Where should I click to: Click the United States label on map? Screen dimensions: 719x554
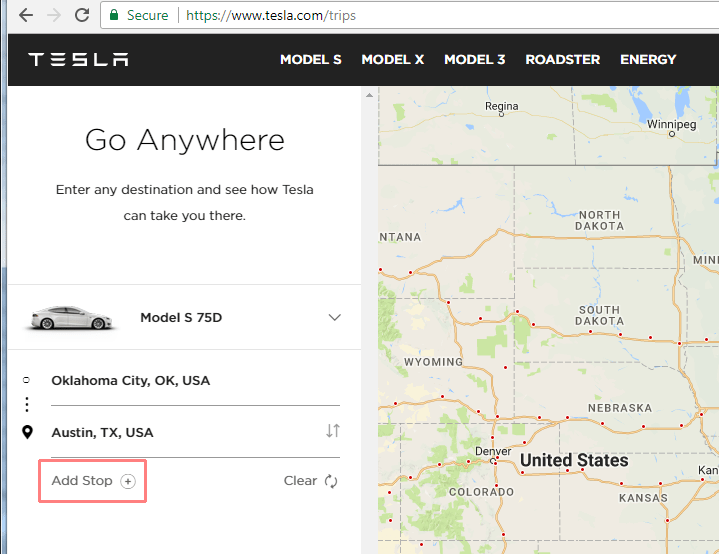pos(574,460)
